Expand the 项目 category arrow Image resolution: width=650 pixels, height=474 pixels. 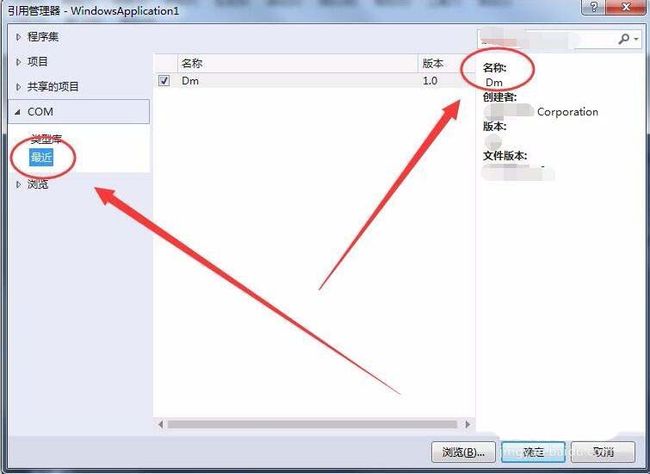(x=18, y=62)
